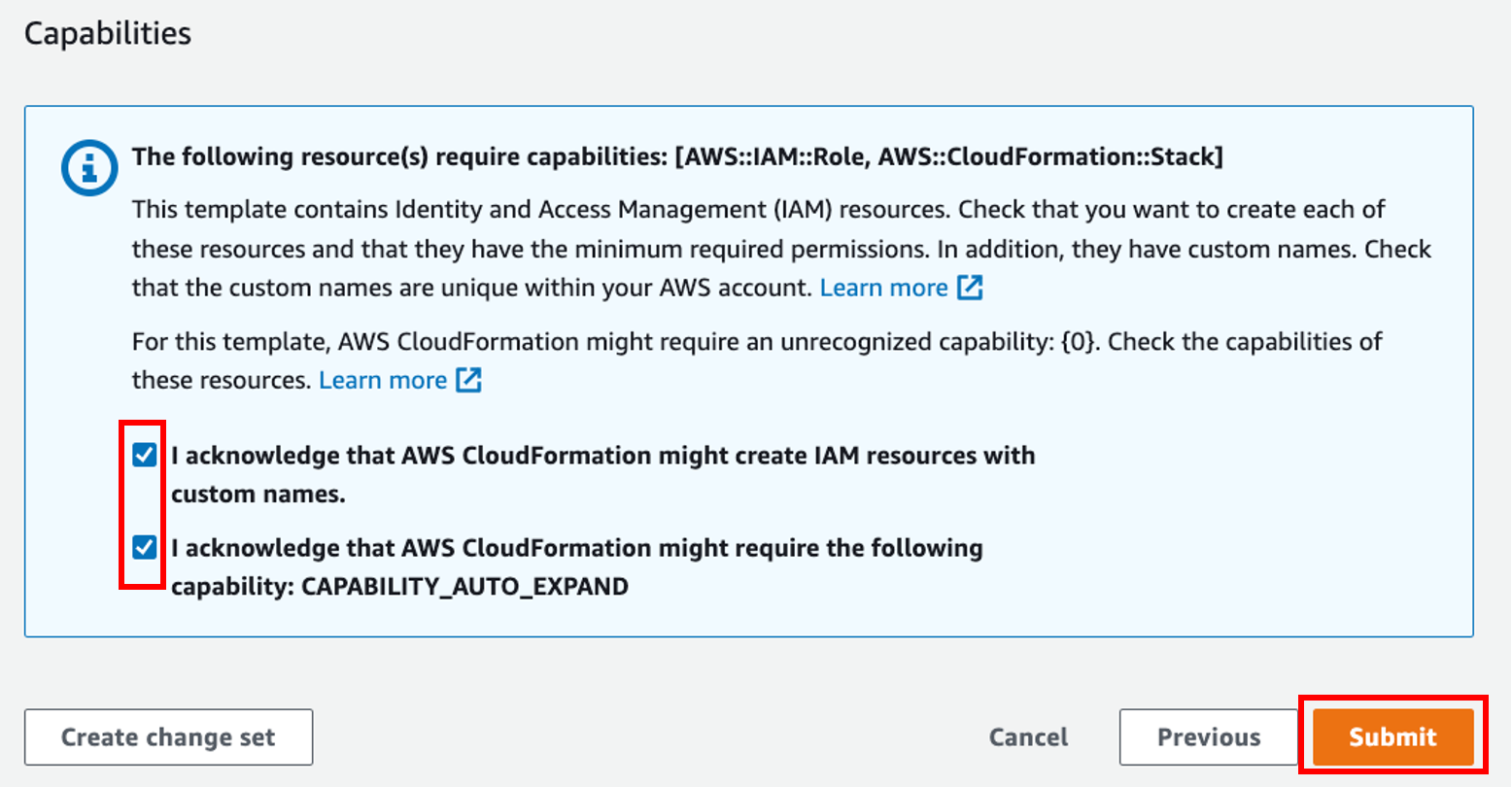Click the 'capability: CAPABILITY_AUTO_EXPAND' label text
The height and width of the screenshot is (787, 1512).
(399, 587)
